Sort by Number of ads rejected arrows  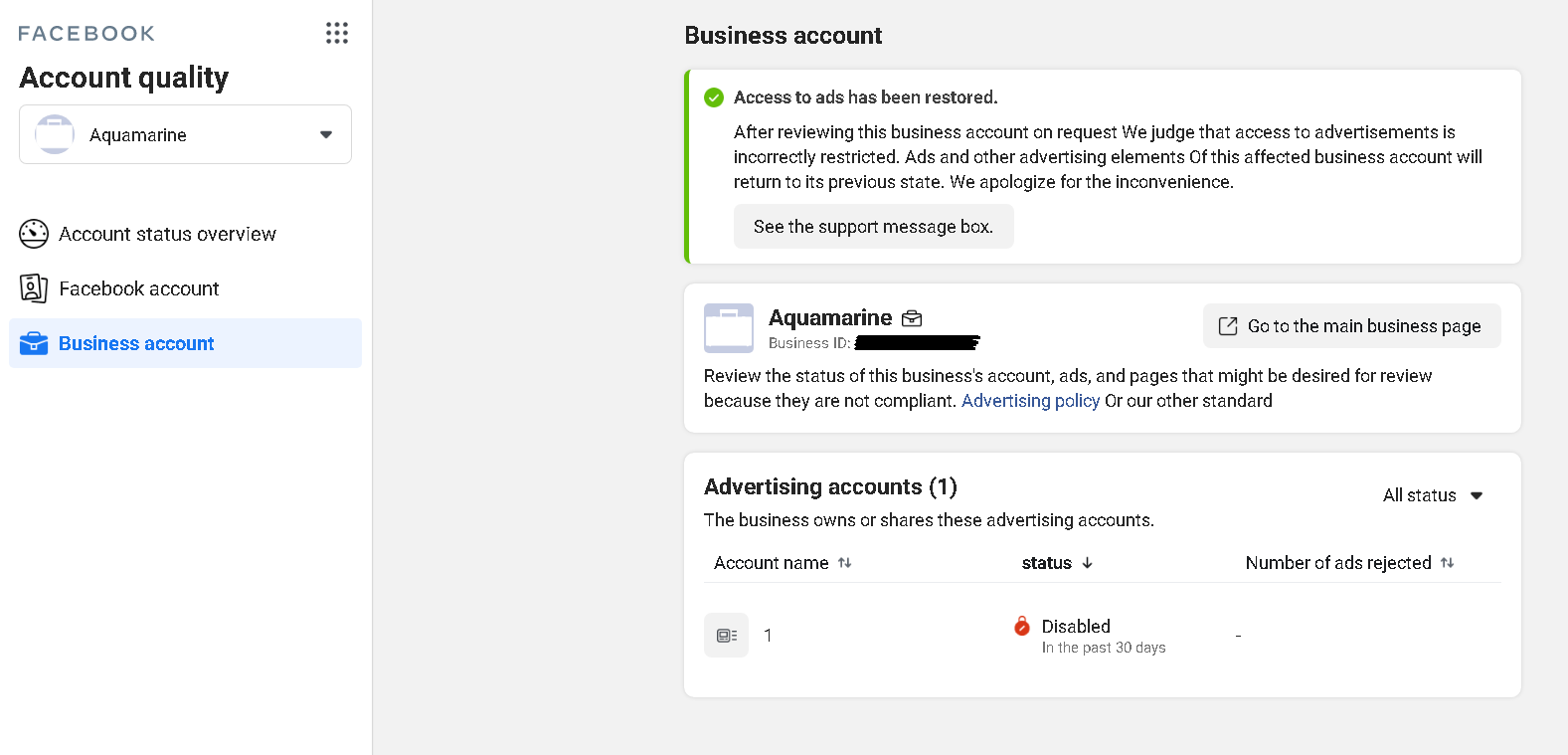(x=1448, y=563)
